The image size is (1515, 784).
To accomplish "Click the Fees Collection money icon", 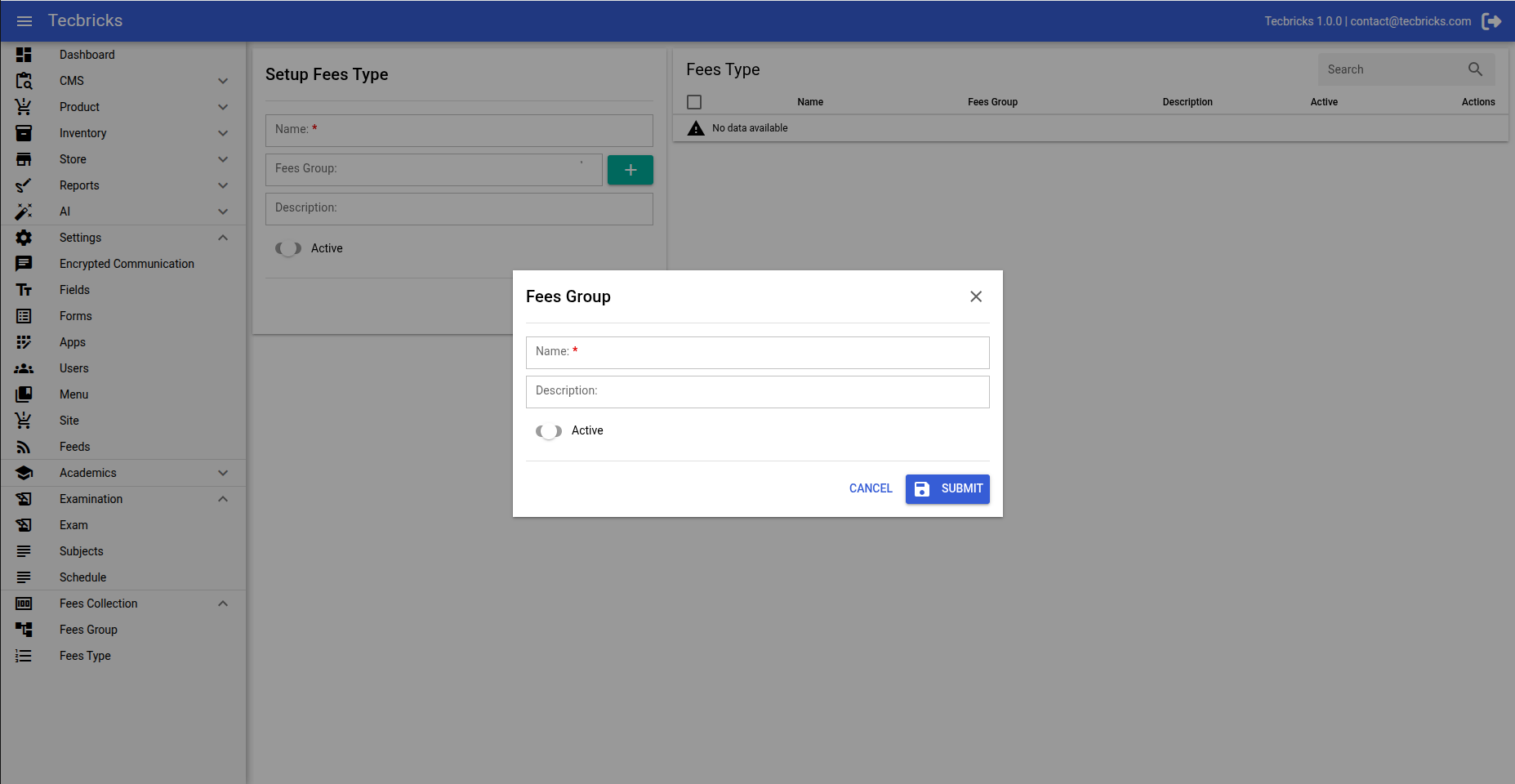I will (24, 604).
